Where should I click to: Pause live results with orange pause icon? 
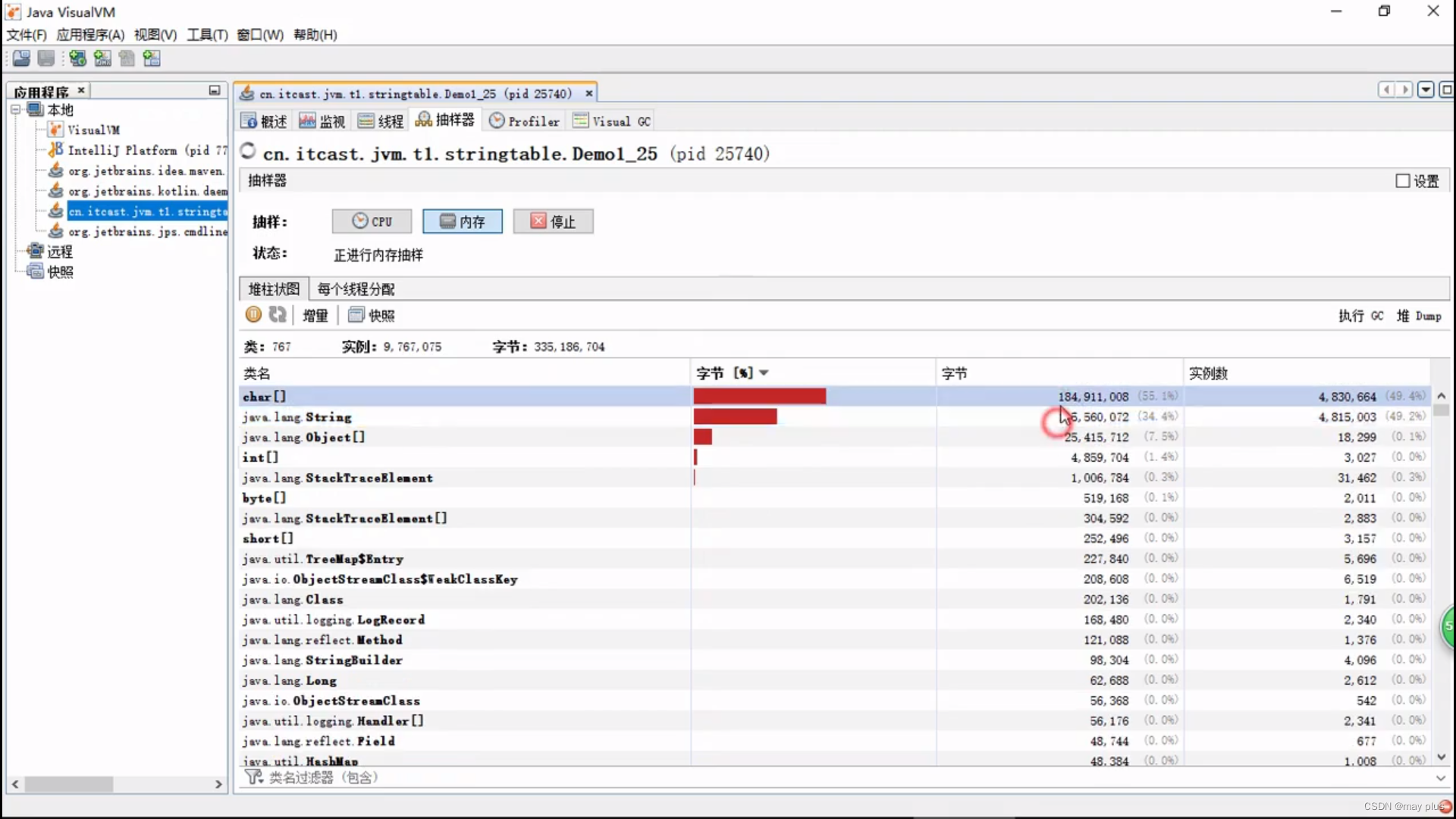[253, 315]
